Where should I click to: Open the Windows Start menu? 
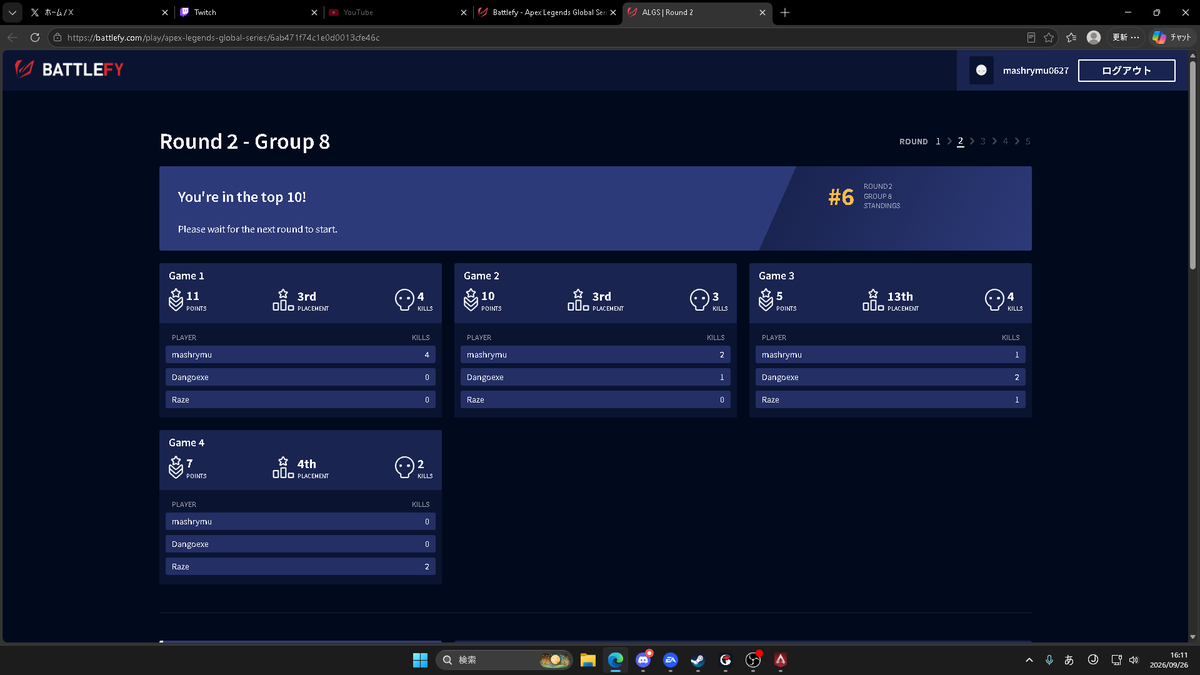point(419,660)
